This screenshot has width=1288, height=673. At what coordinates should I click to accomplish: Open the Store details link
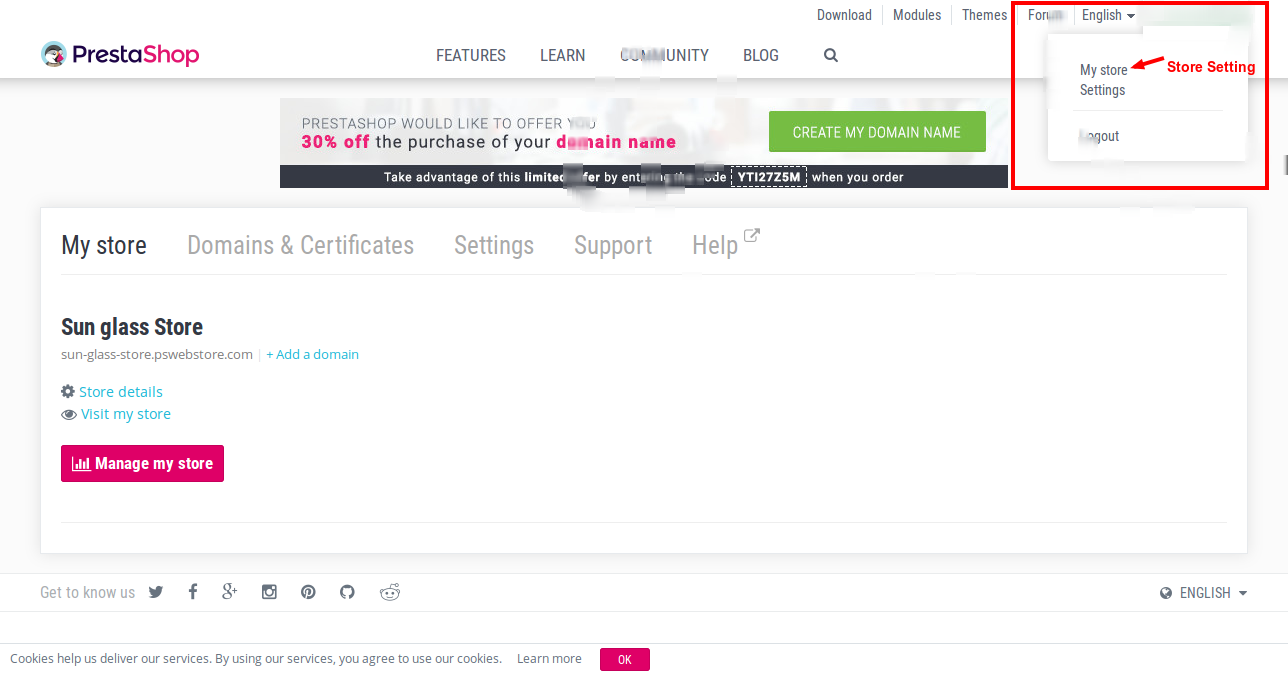[x=121, y=392]
